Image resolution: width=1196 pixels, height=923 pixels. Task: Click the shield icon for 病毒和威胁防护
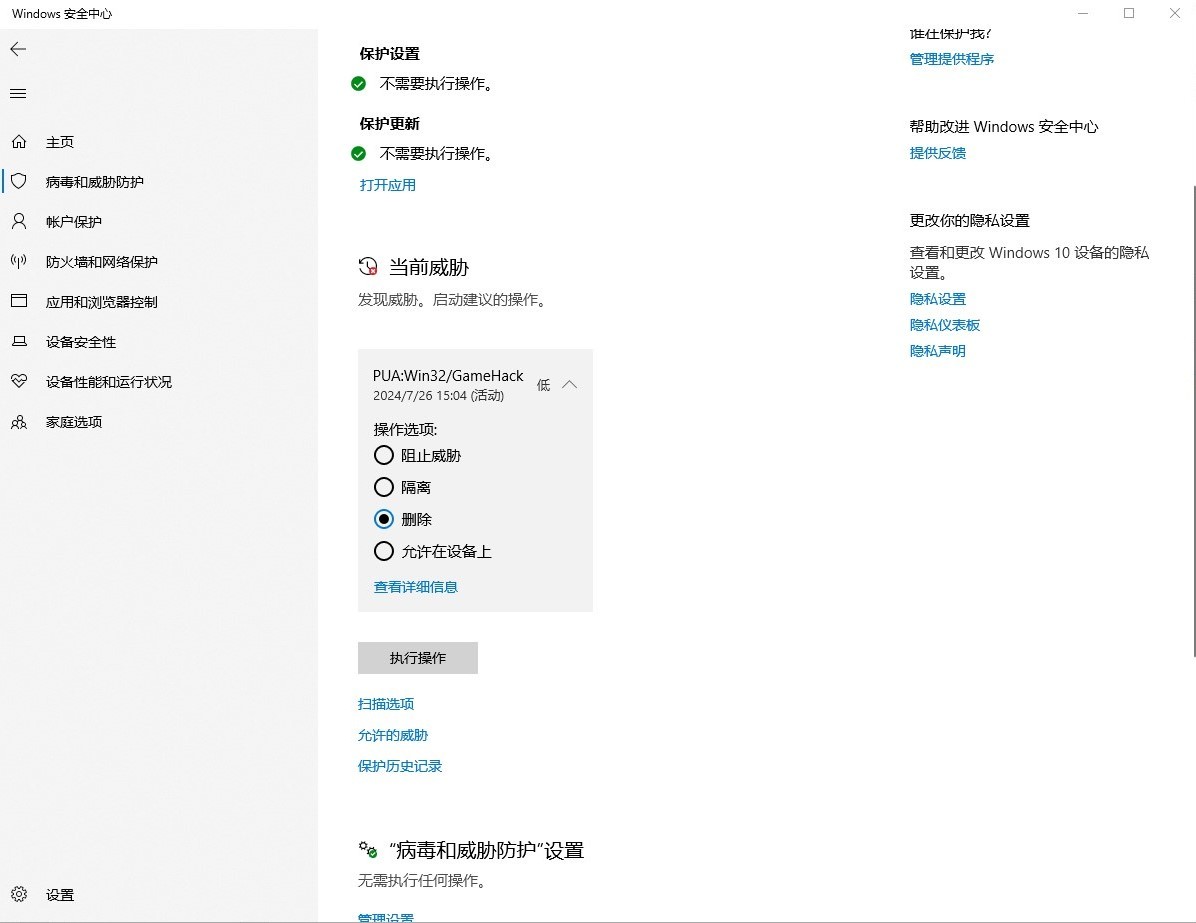19,182
